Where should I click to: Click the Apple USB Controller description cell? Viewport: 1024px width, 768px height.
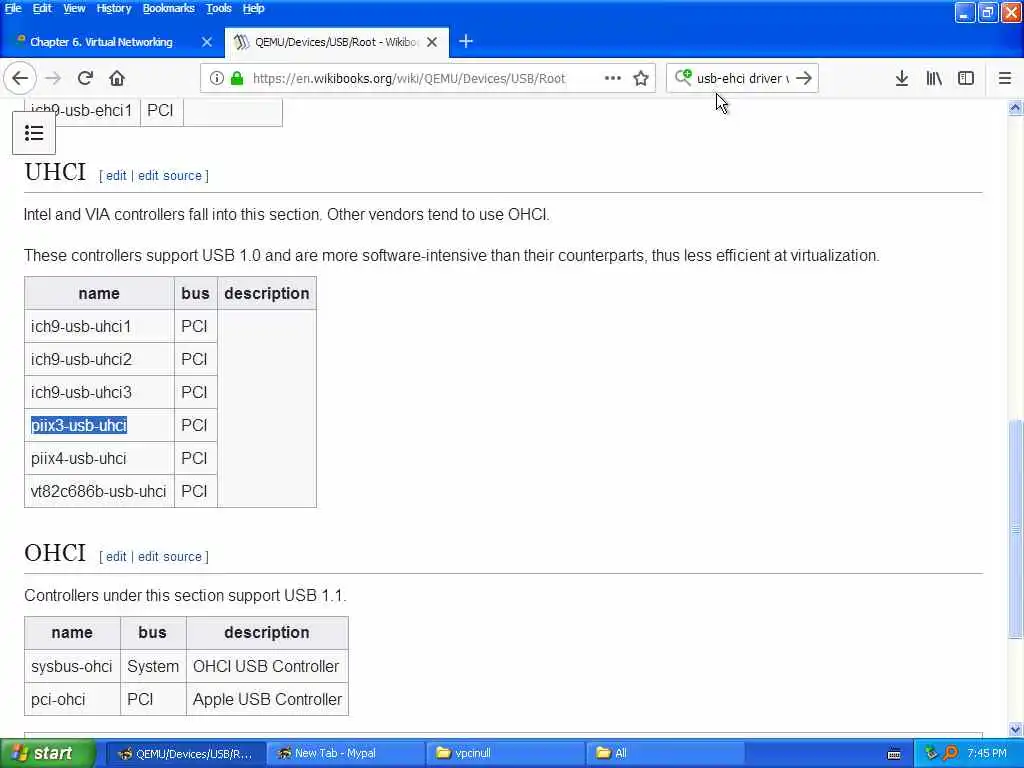(x=267, y=699)
